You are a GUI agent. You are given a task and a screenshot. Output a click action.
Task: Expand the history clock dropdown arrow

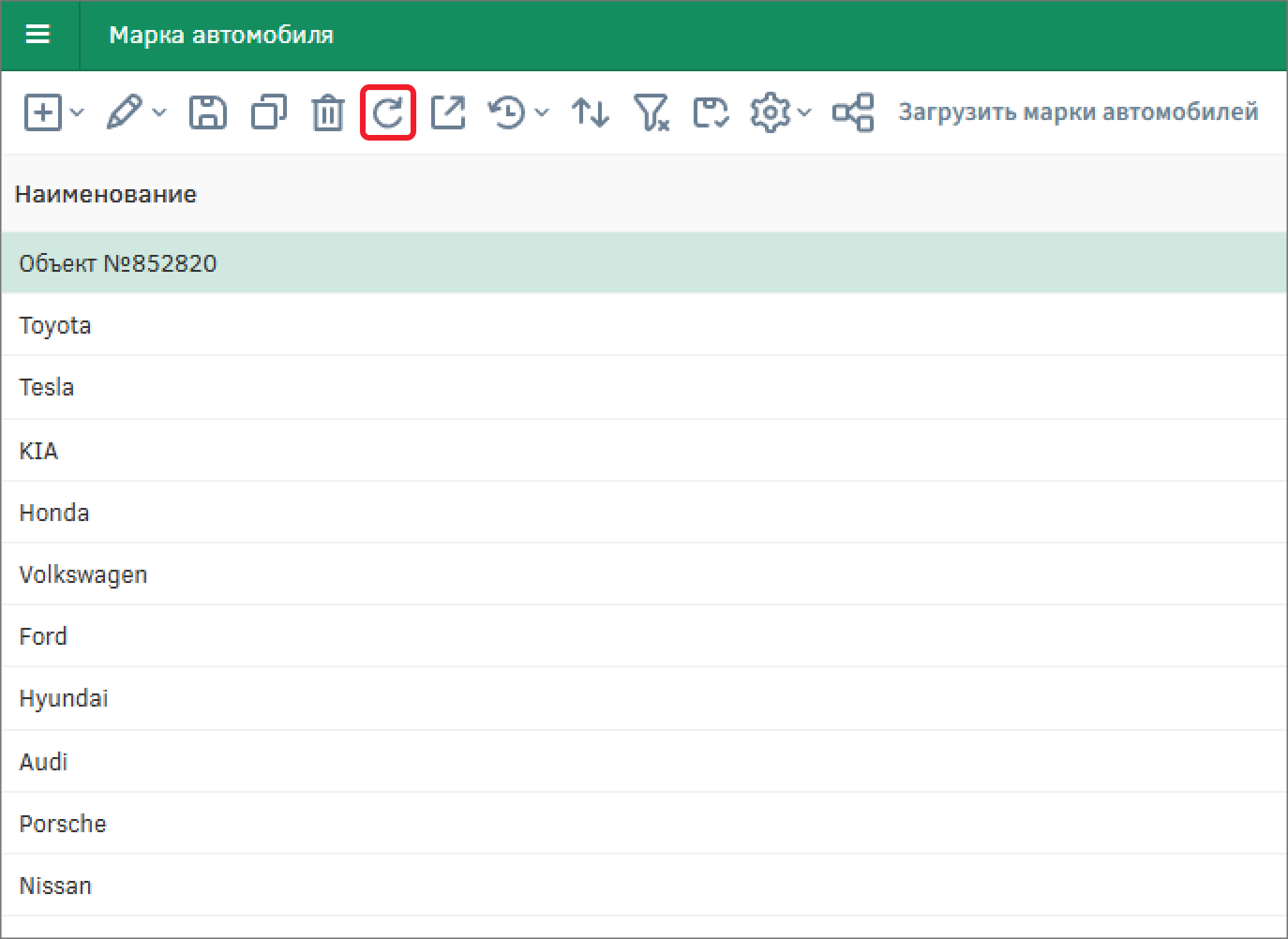(542, 112)
